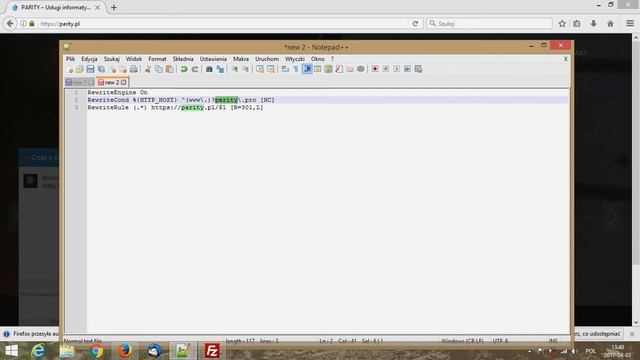
Task: Open Find with the binoculars icon
Action: coord(209,69)
